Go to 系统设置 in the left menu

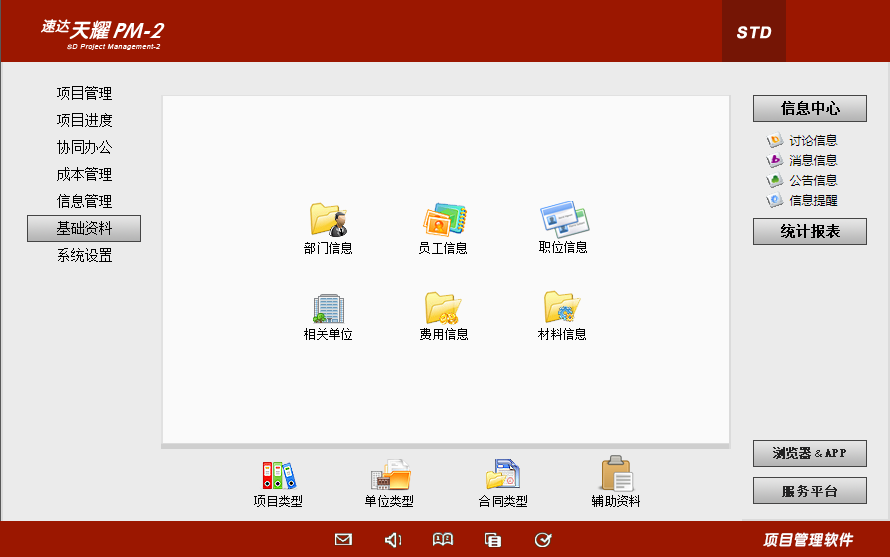[x=84, y=255]
